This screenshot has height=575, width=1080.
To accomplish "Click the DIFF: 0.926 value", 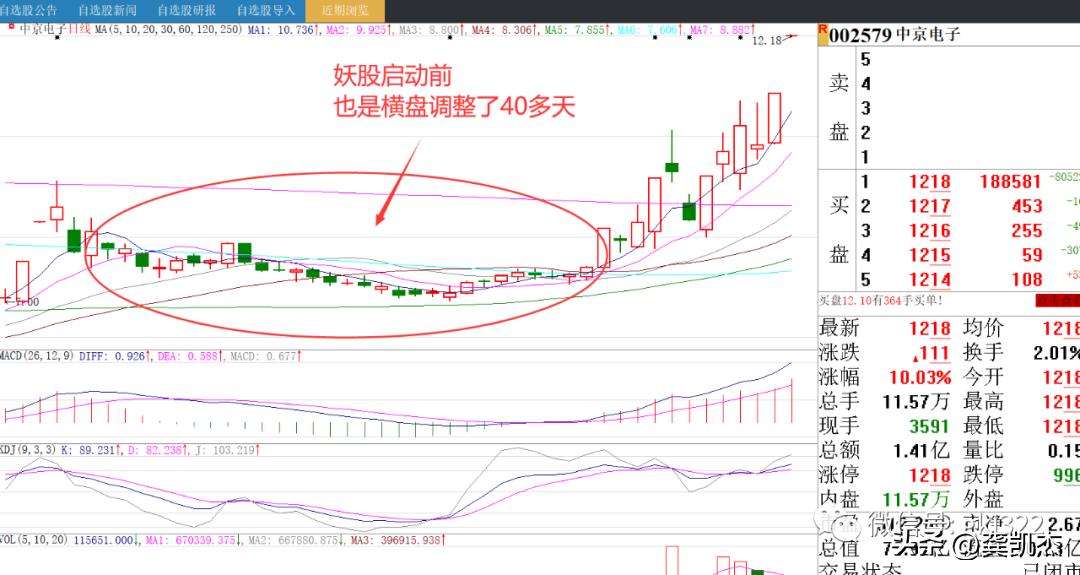I will (114, 357).
